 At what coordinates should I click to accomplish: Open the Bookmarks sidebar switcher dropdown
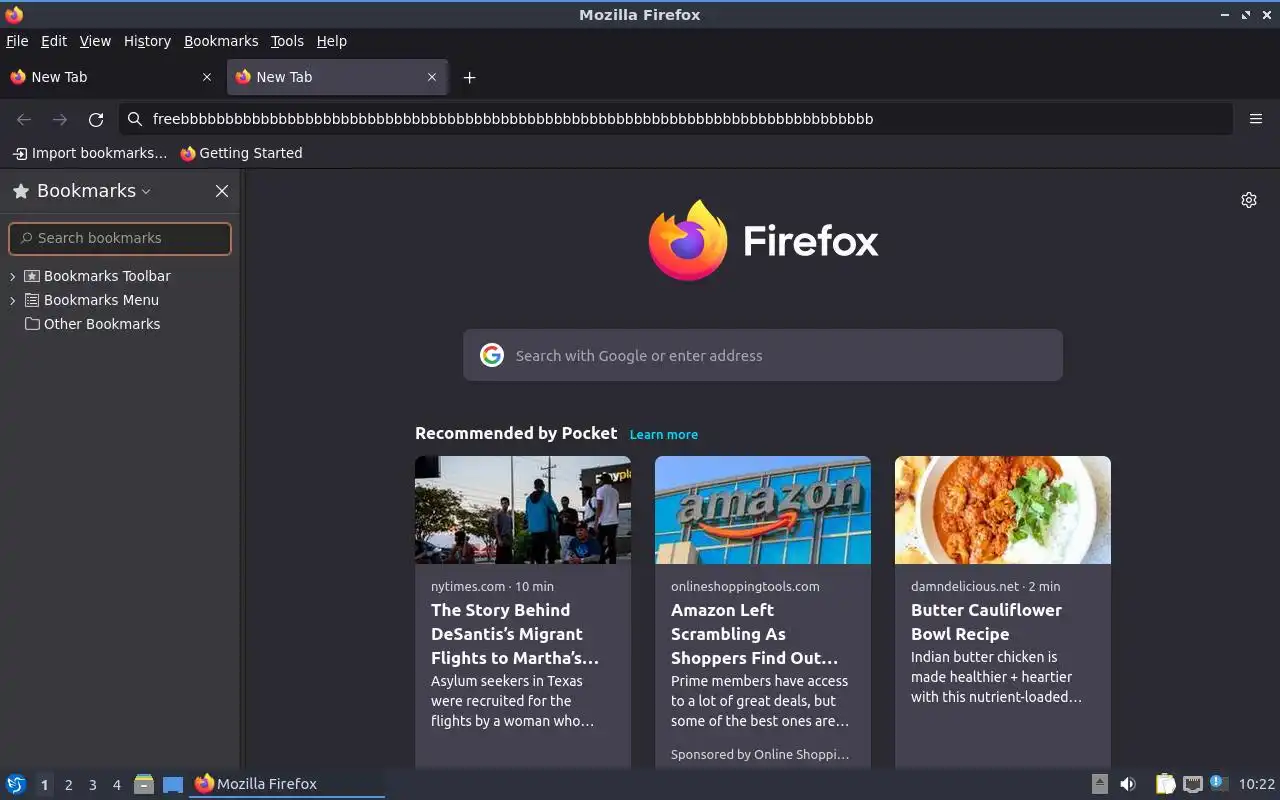pyautogui.click(x=146, y=191)
